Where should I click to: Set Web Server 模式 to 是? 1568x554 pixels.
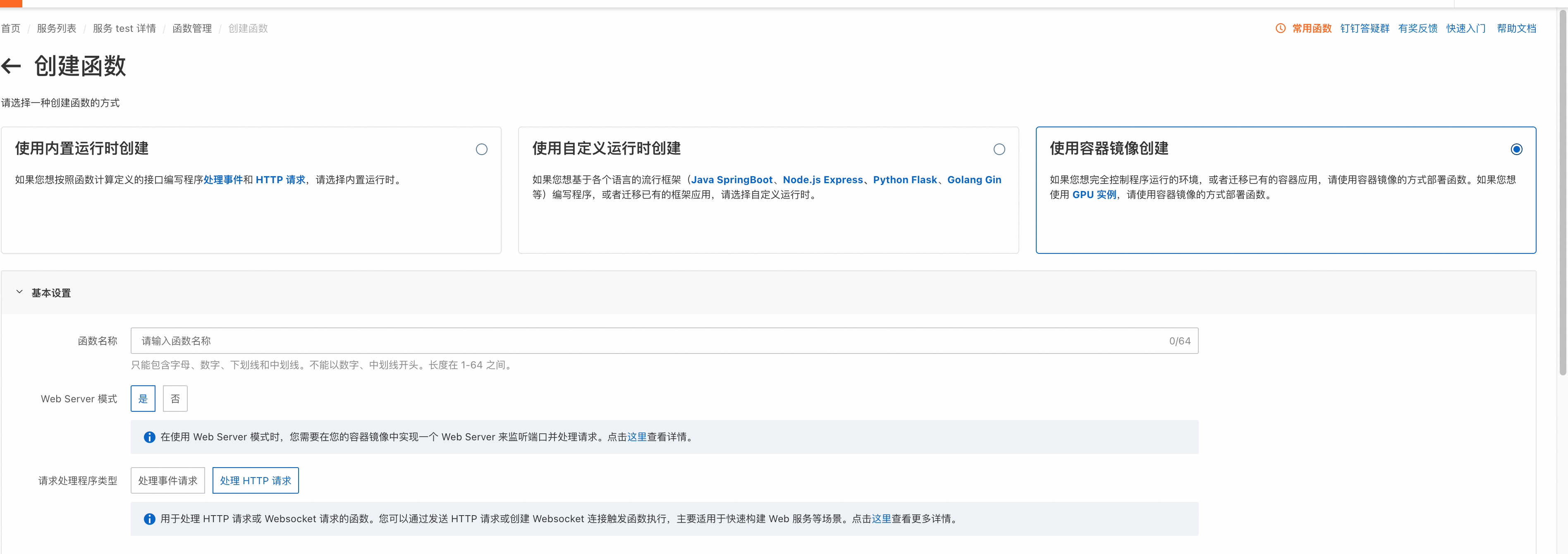[143, 399]
